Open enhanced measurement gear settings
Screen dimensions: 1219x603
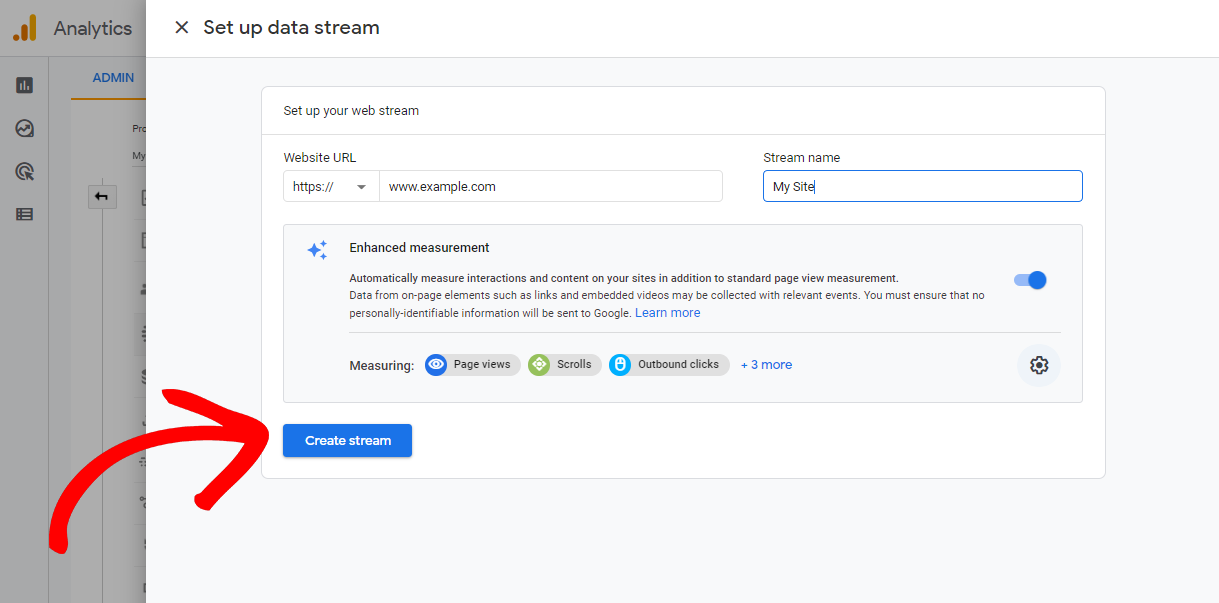(x=1038, y=365)
